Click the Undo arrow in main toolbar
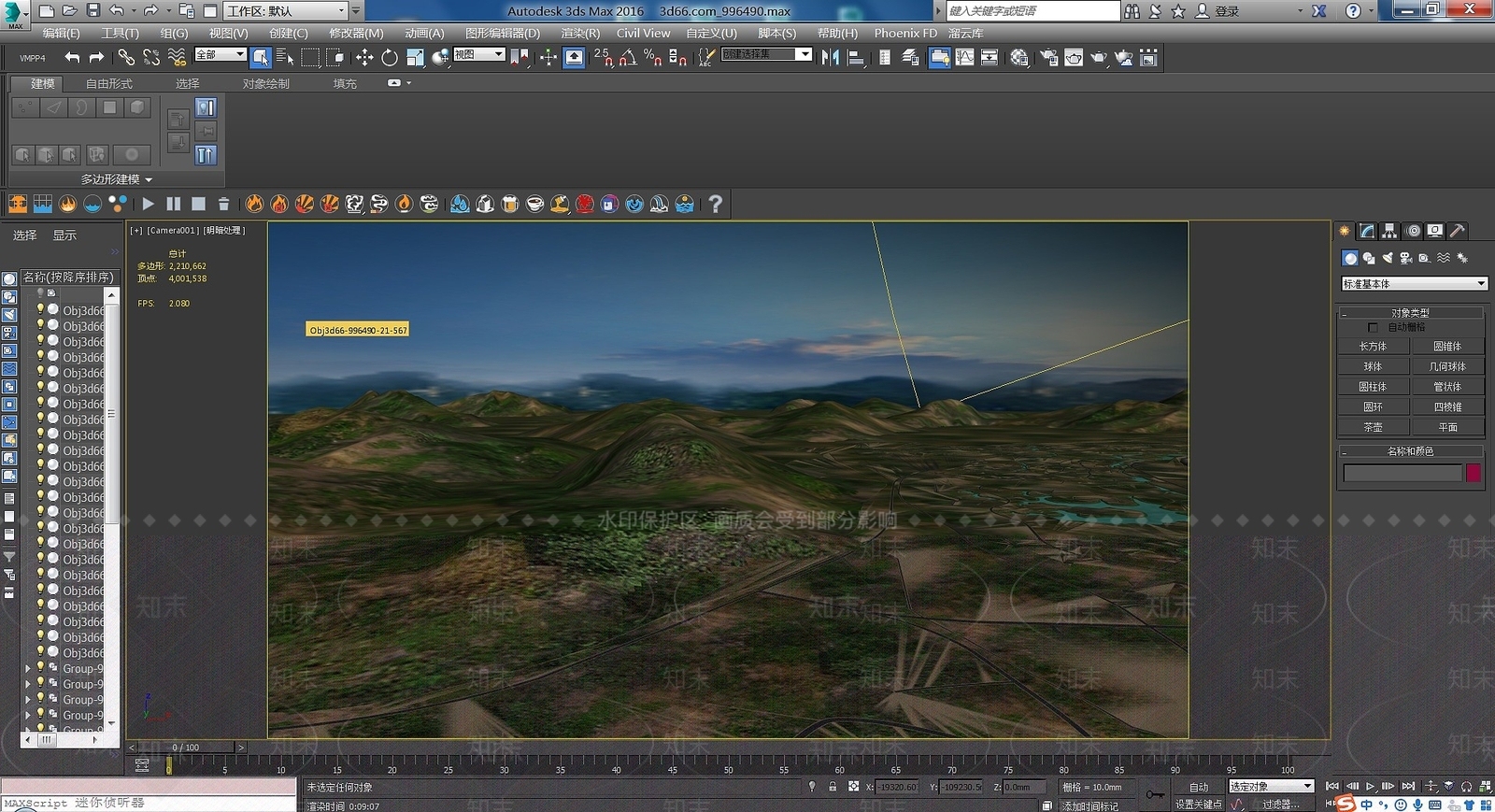The image size is (1495, 812). [72, 58]
